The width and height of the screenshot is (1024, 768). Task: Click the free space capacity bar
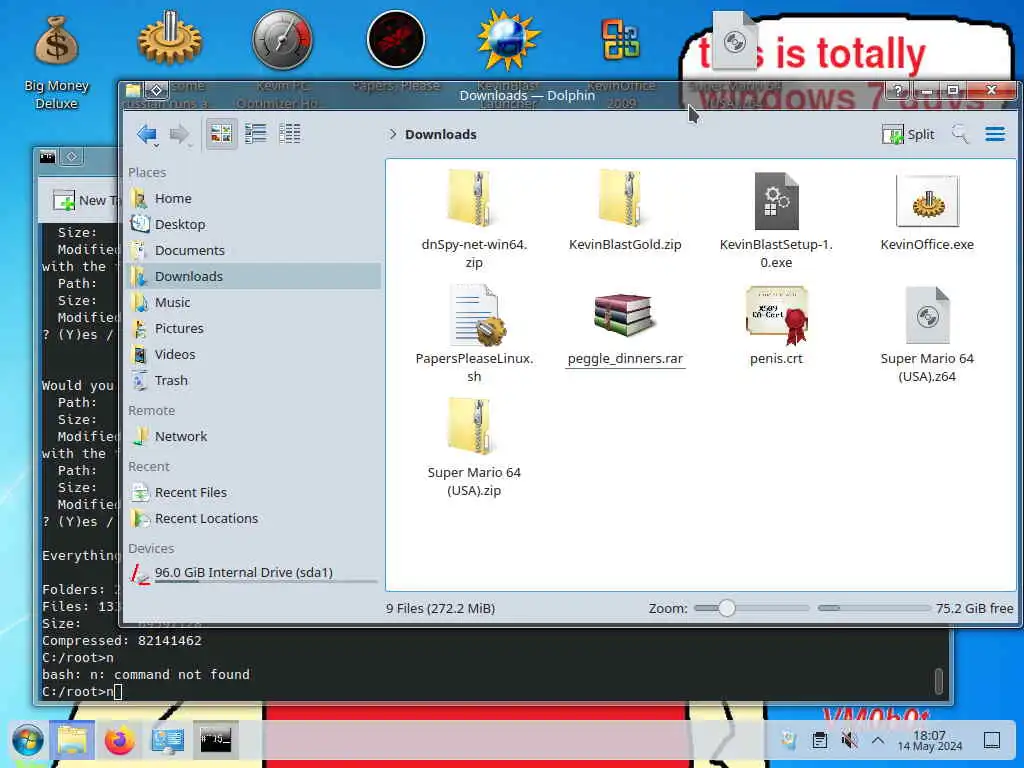(x=874, y=608)
